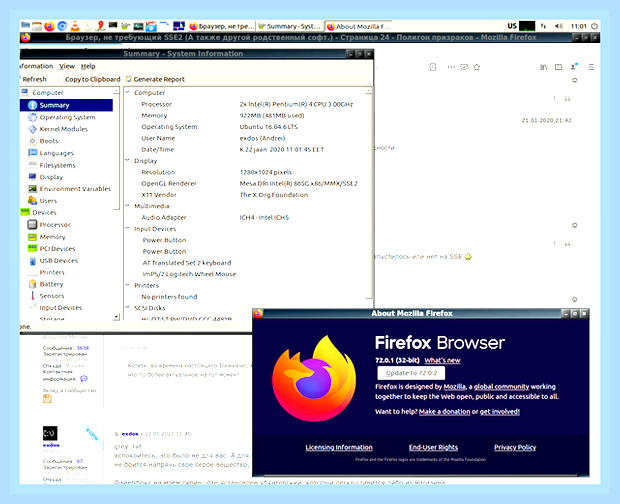Open Filesystems in the sidebar tree
Viewport: 620px width, 504px height.
57,165
